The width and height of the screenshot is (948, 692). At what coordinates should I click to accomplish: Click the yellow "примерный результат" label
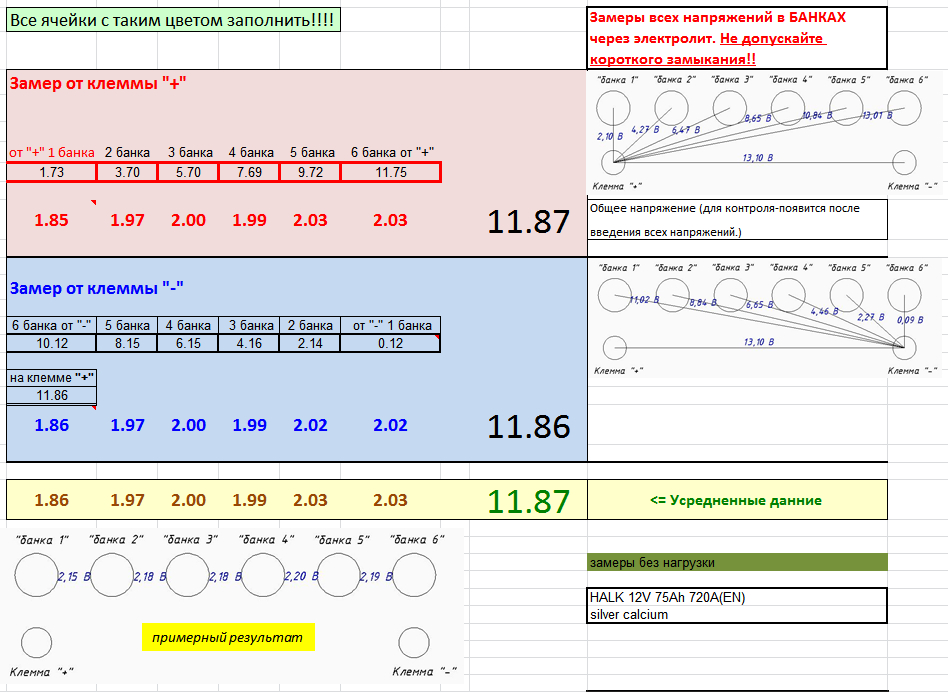pos(229,637)
